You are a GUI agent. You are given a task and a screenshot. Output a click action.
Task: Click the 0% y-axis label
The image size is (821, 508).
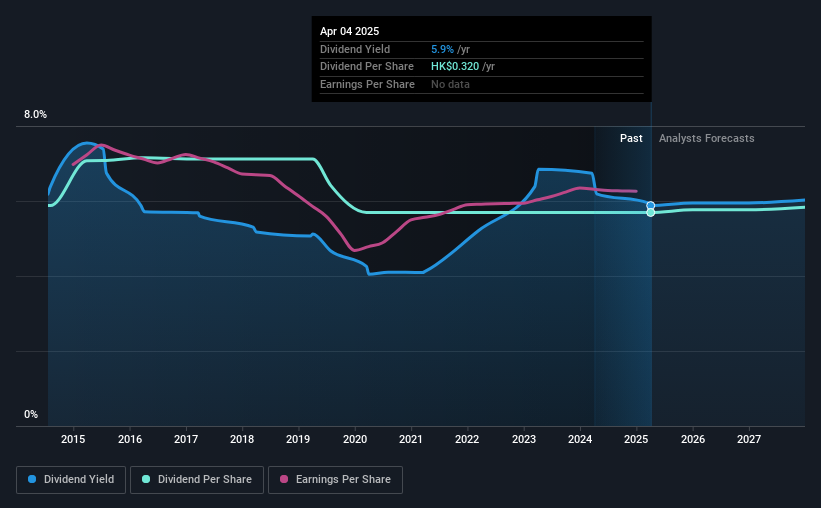(31, 414)
